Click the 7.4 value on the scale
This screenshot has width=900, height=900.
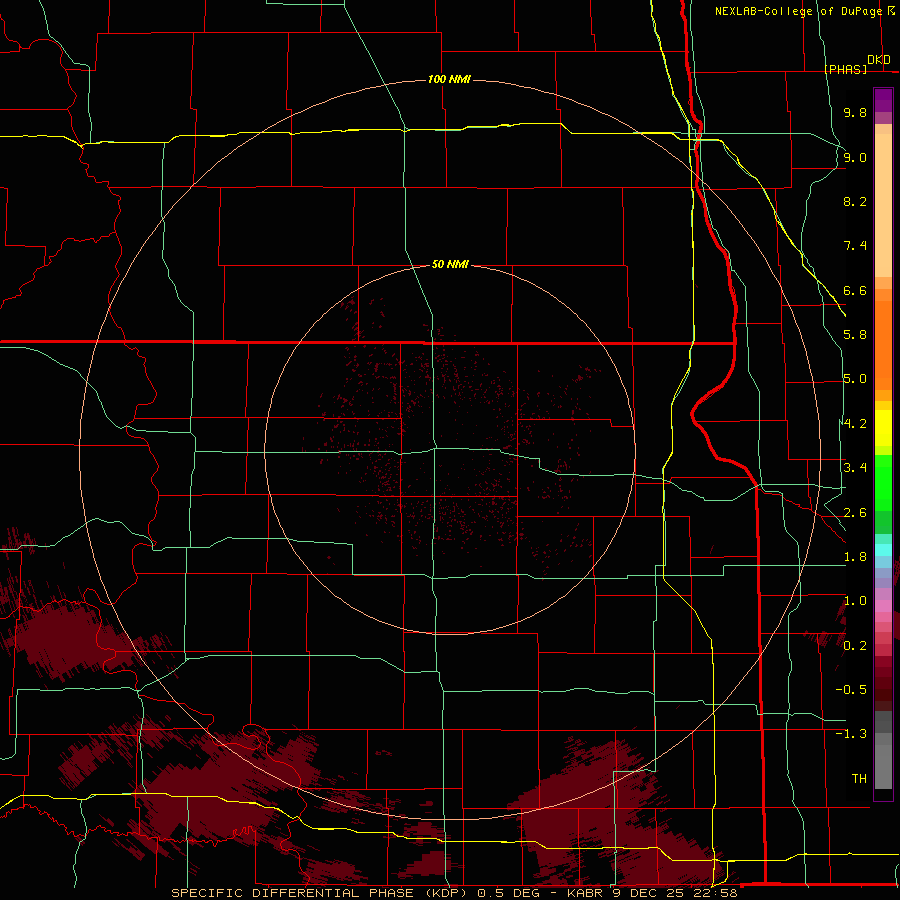[855, 246]
